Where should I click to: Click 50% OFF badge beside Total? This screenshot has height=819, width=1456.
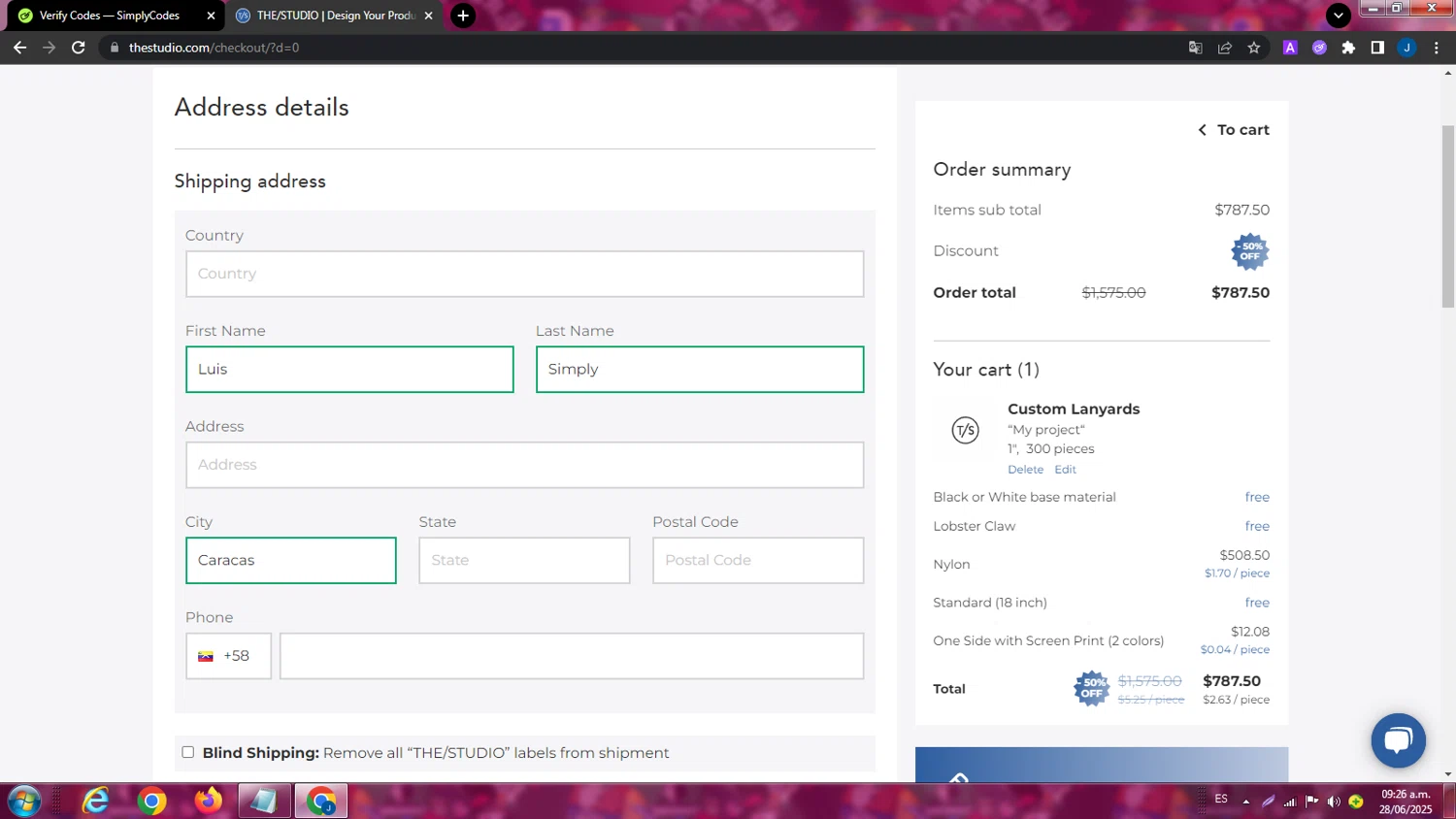click(1091, 688)
